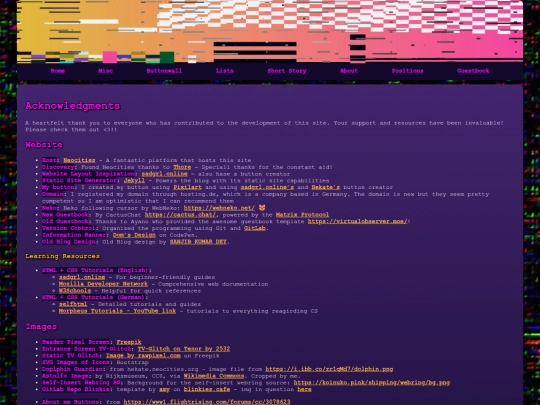540x405 pixels.
Task: Open the https://cactus.chat/ link
Action: [x=180, y=215]
